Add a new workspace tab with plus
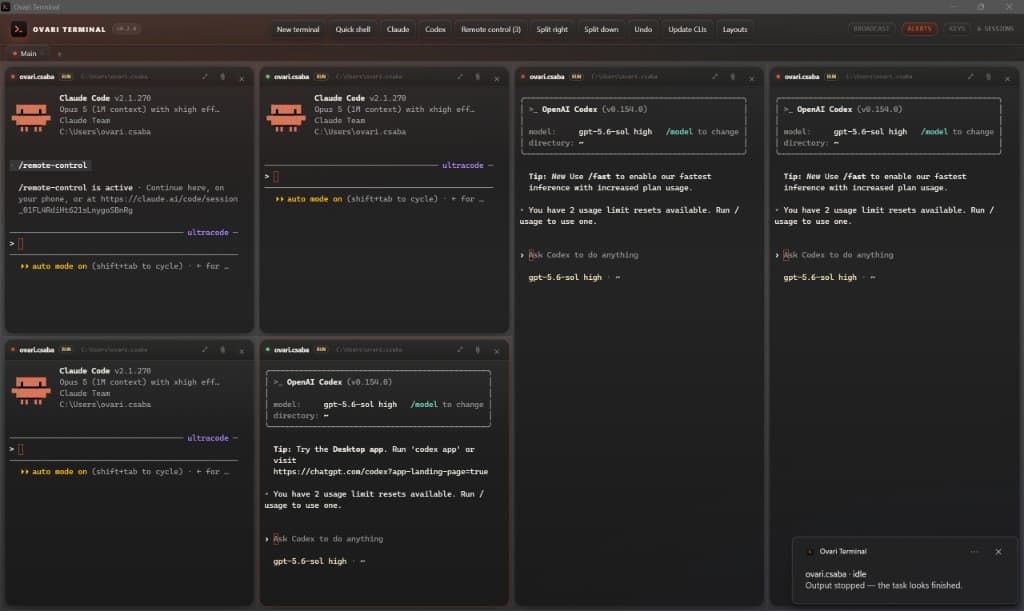Image resolution: width=1024 pixels, height=611 pixels. tap(59, 54)
